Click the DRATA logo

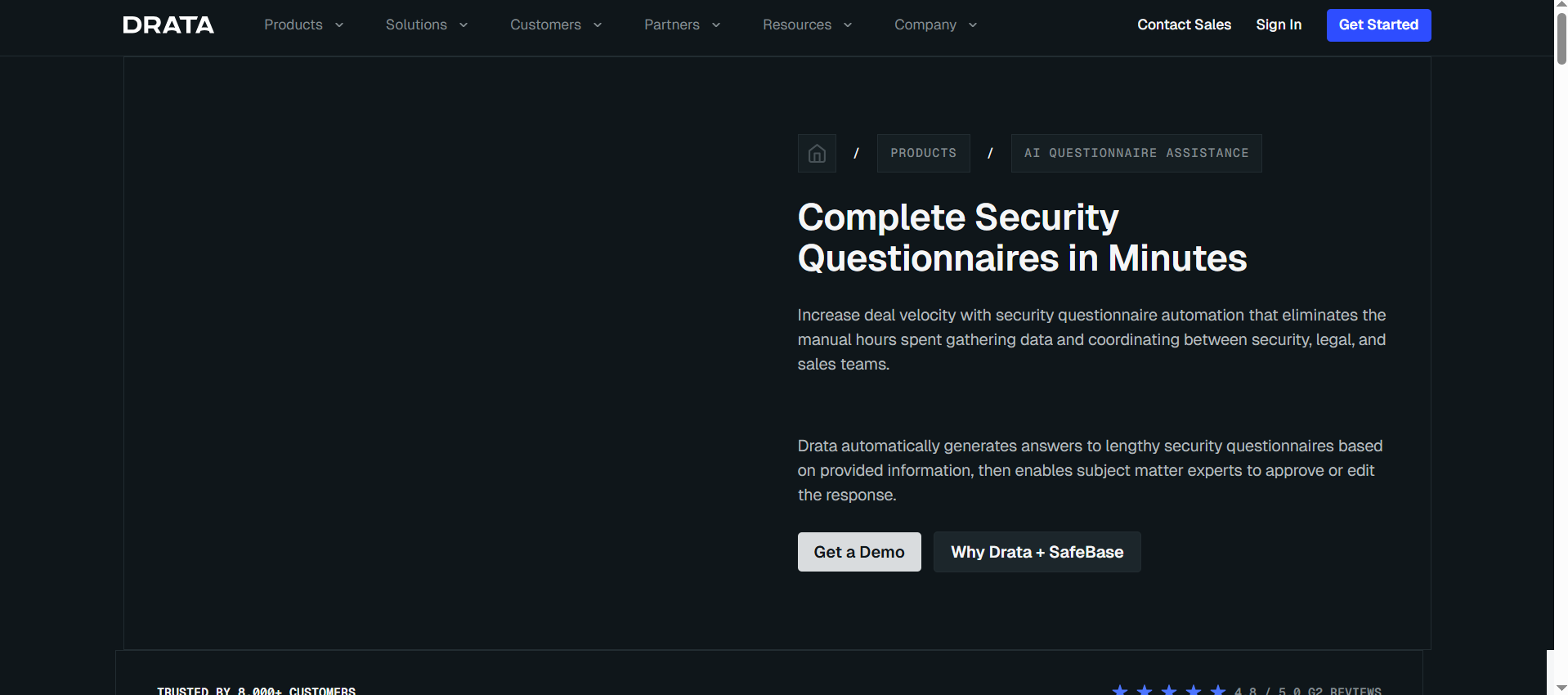[168, 25]
